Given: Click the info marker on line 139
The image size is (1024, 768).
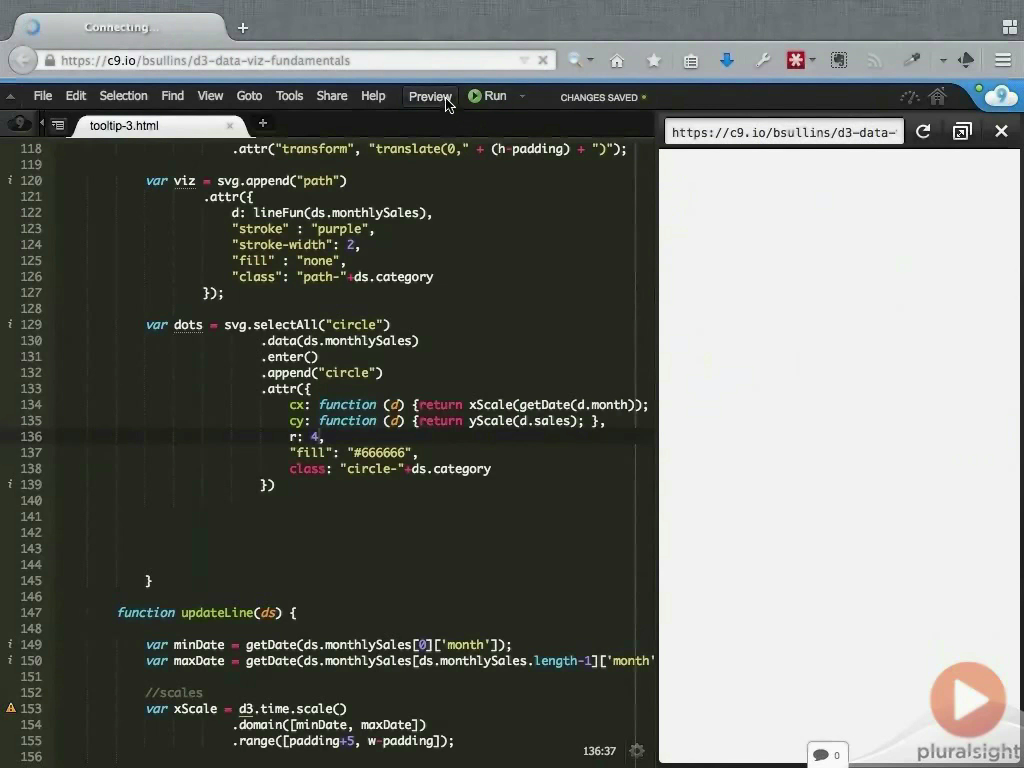Looking at the screenshot, I should 10,484.
